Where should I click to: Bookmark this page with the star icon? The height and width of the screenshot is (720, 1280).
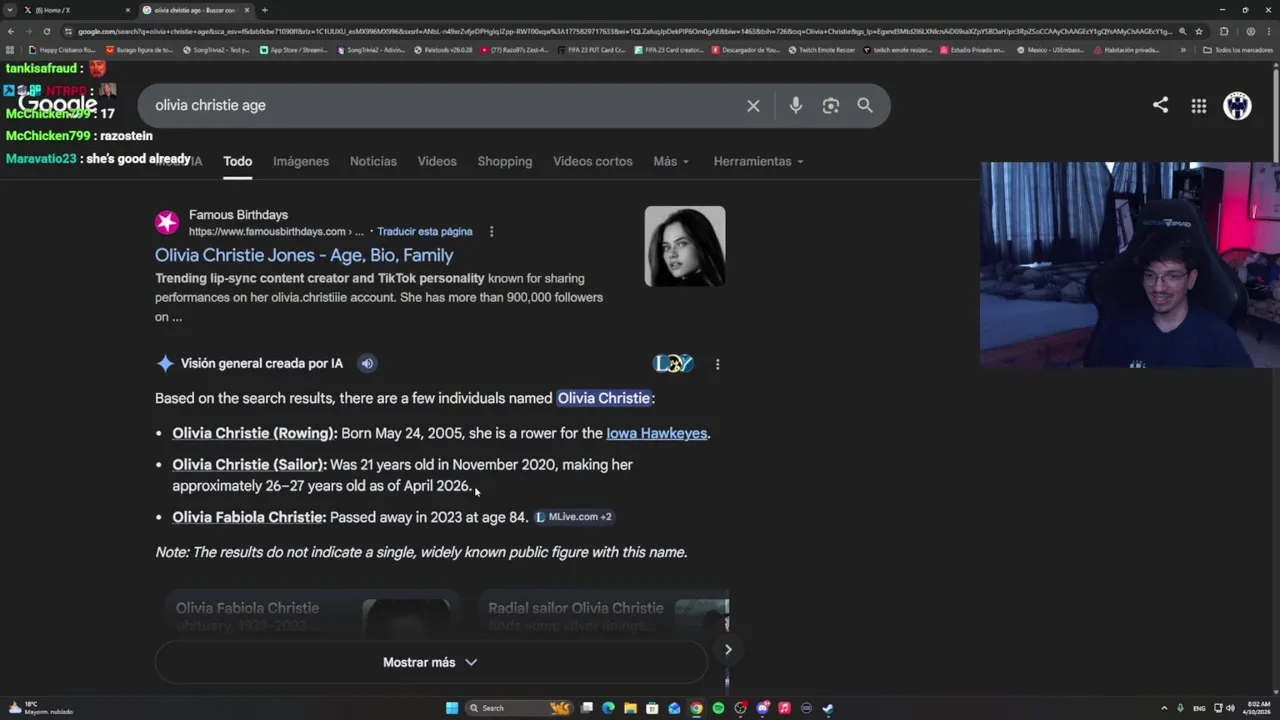(x=1199, y=31)
